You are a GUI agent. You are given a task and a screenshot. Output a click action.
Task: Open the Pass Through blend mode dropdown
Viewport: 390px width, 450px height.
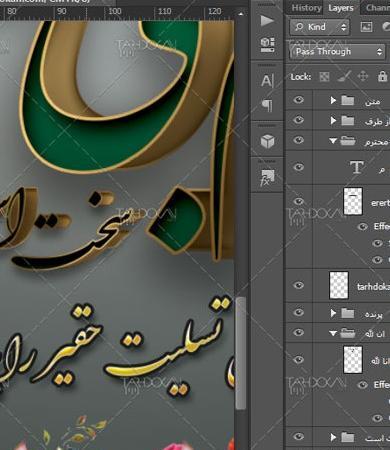point(337,52)
